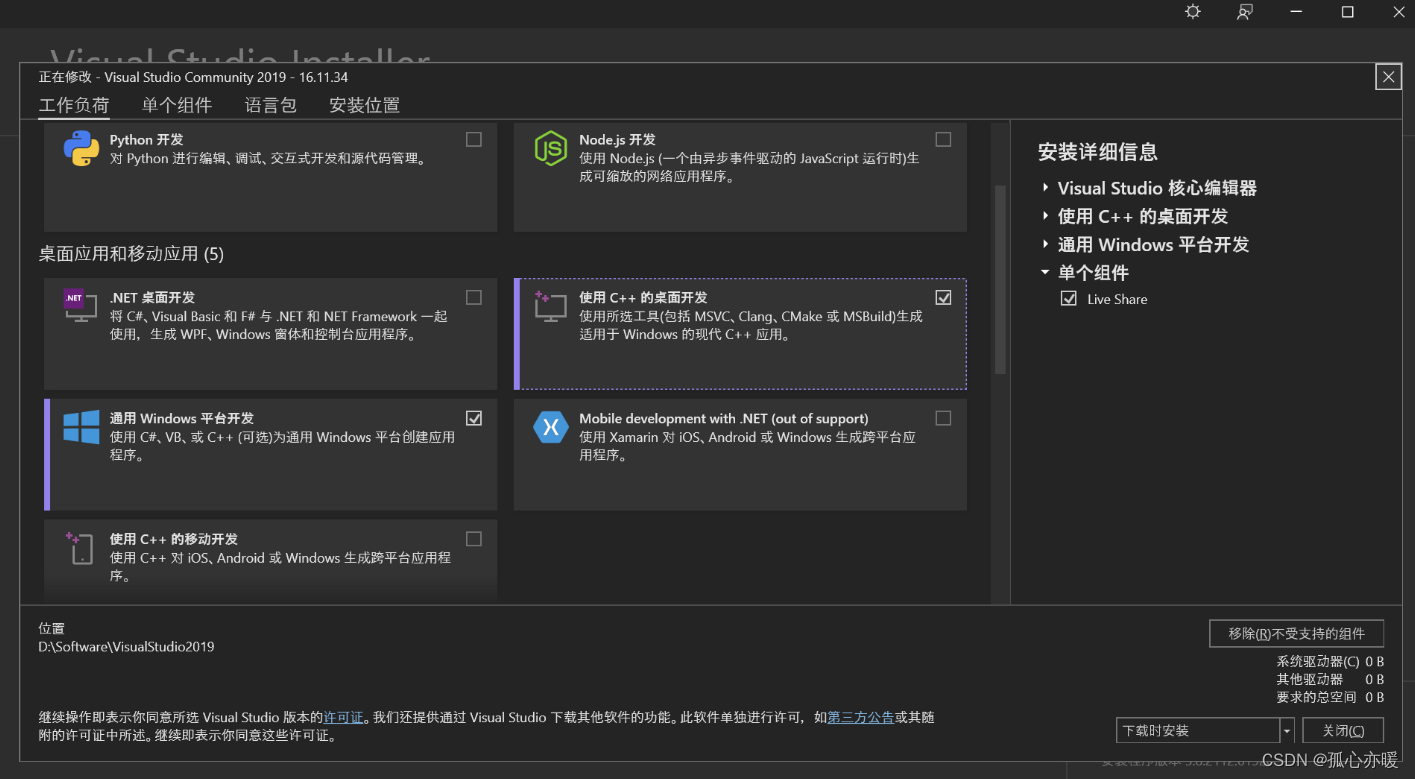Open installer settings gear icon in title bar

[x=1192, y=12]
